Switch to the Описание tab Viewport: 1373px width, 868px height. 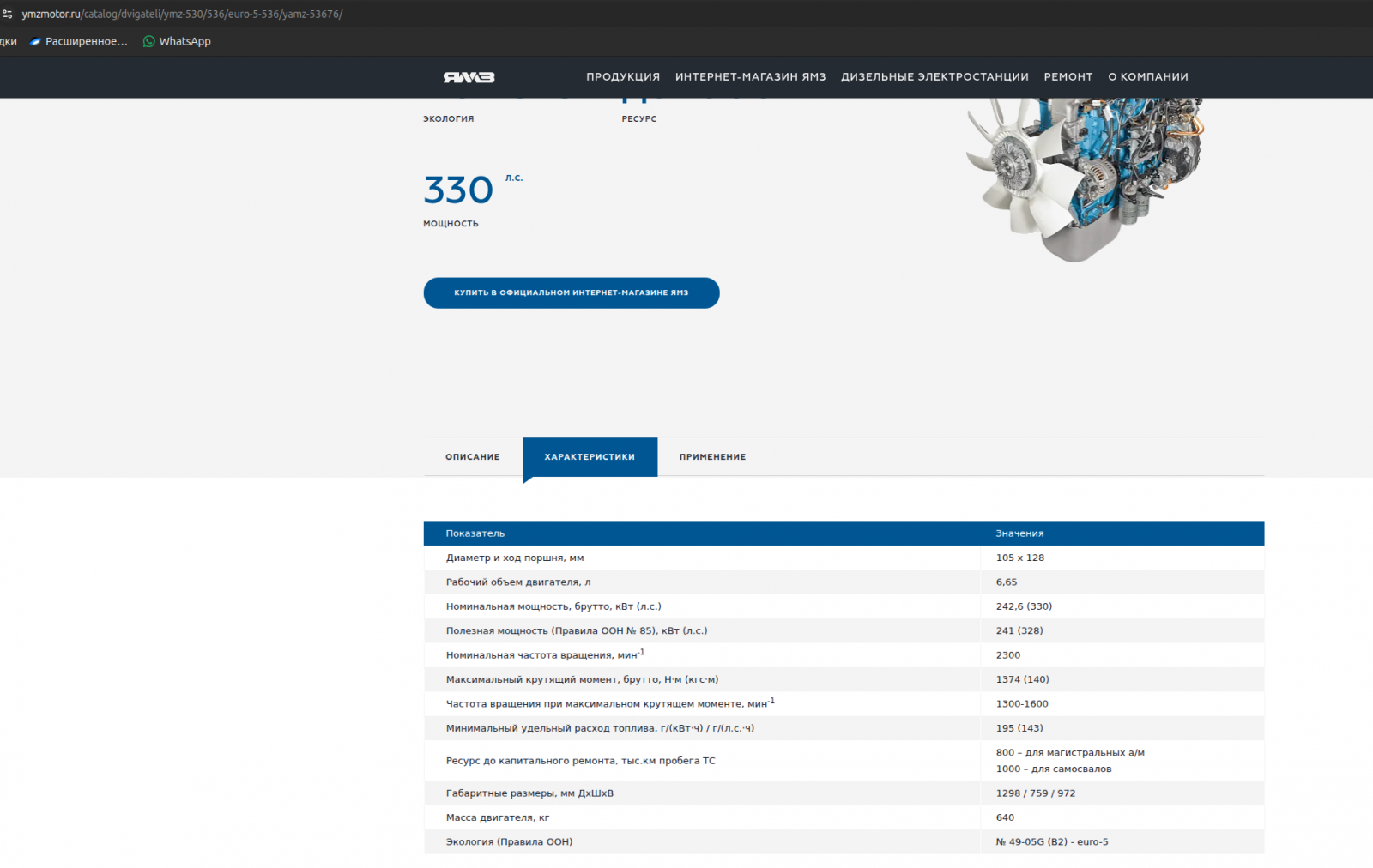pyautogui.click(x=472, y=457)
